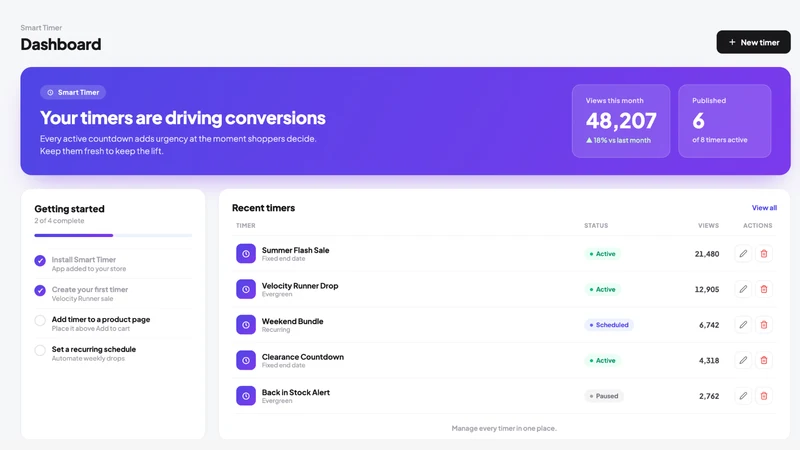Click the Summer Flash Sale clock icon
800x450 pixels.
[x=246, y=254]
